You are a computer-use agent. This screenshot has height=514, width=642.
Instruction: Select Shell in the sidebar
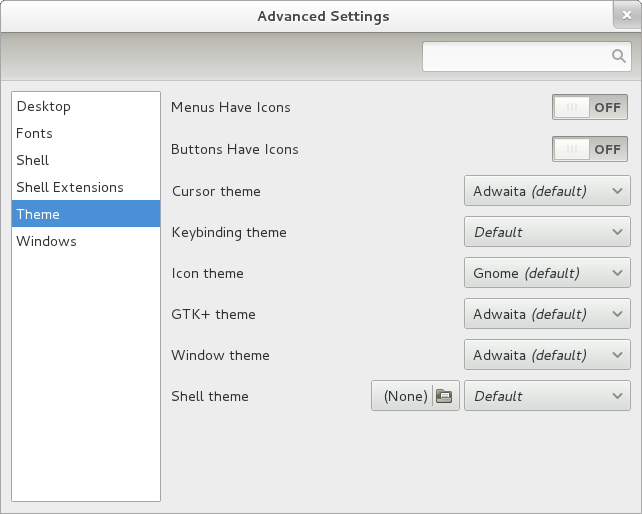(86, 160)
